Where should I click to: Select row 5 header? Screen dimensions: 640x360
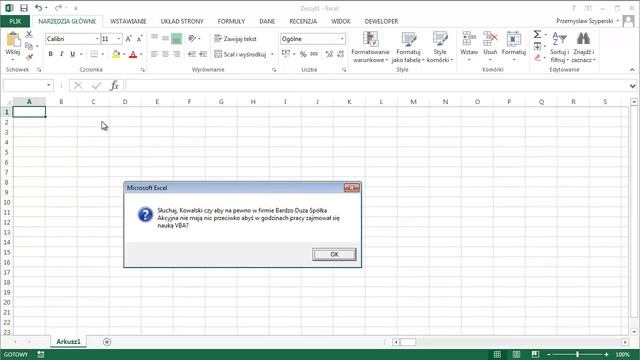click(x=7, y=152)
